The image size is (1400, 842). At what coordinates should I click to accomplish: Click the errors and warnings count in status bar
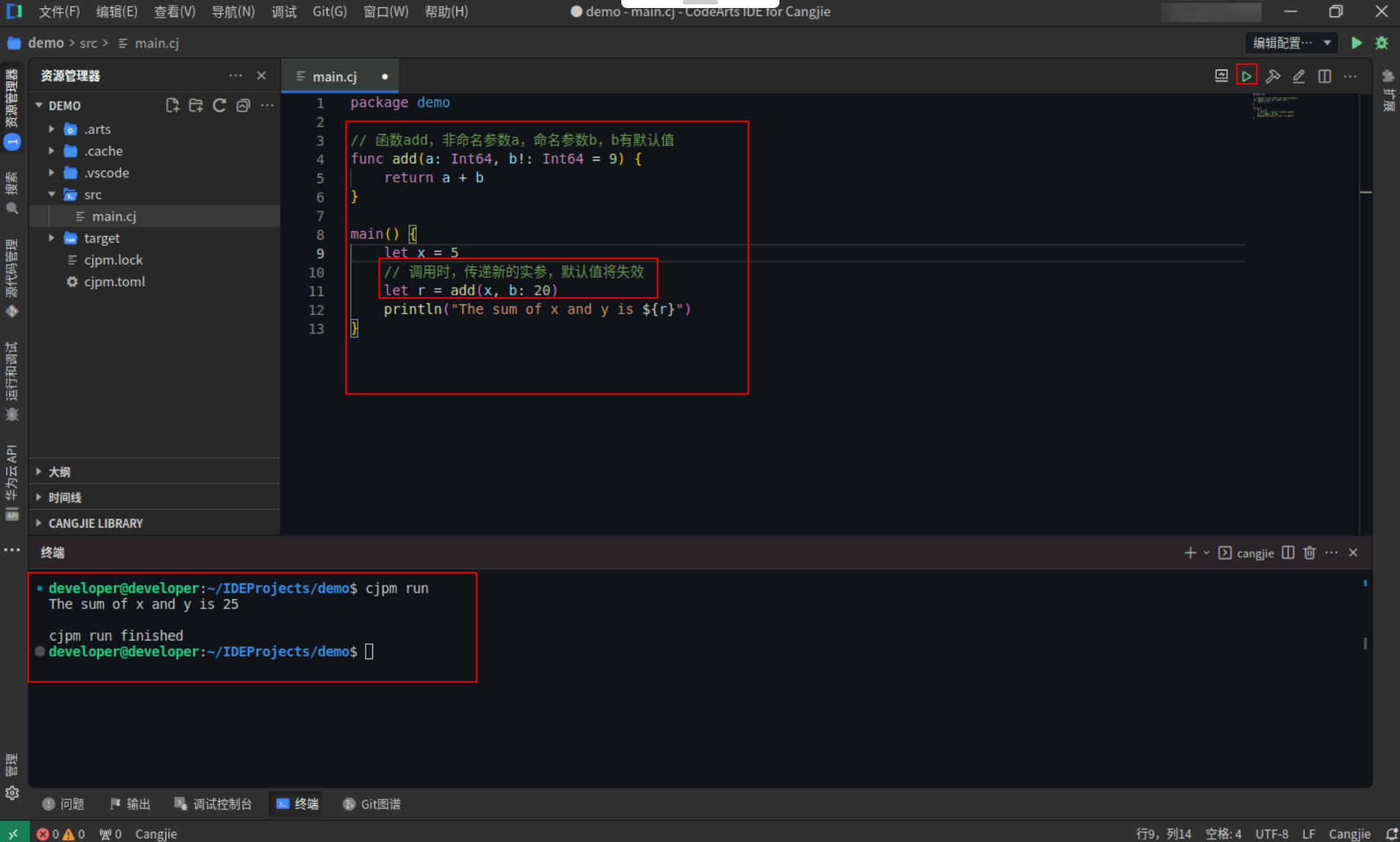pyautogui.click(x=61, y=834)
